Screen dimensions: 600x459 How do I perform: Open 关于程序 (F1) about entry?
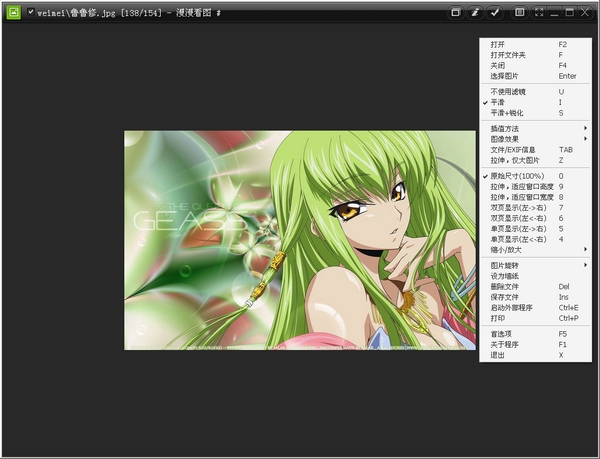click(x=535, y=345)
